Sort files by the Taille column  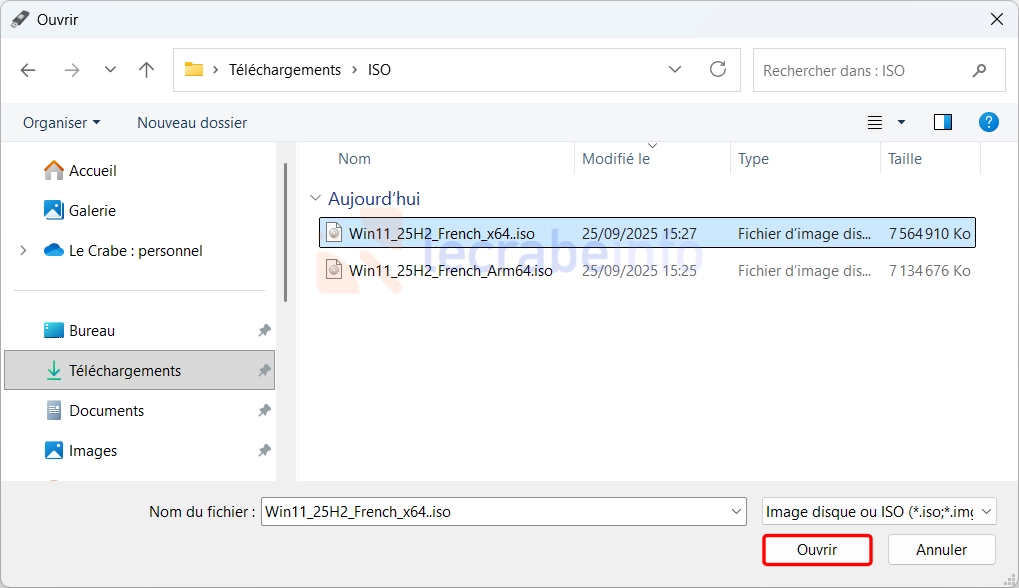(905, 159)
